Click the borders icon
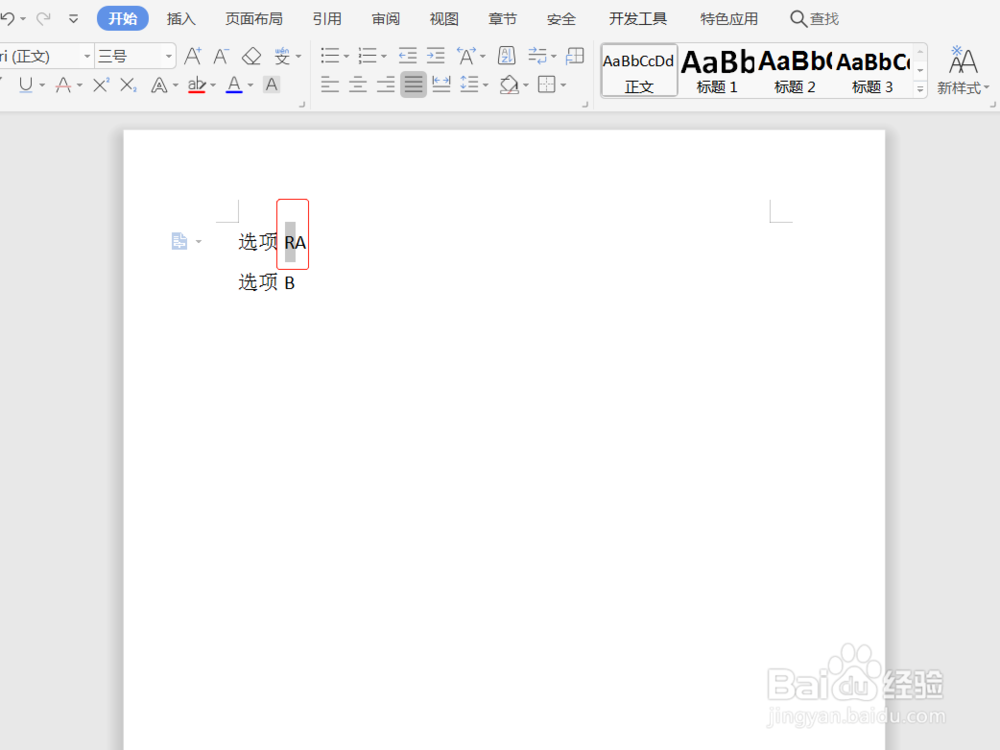The width and height of the screenshot is (1000, 750). click(547, 84)
